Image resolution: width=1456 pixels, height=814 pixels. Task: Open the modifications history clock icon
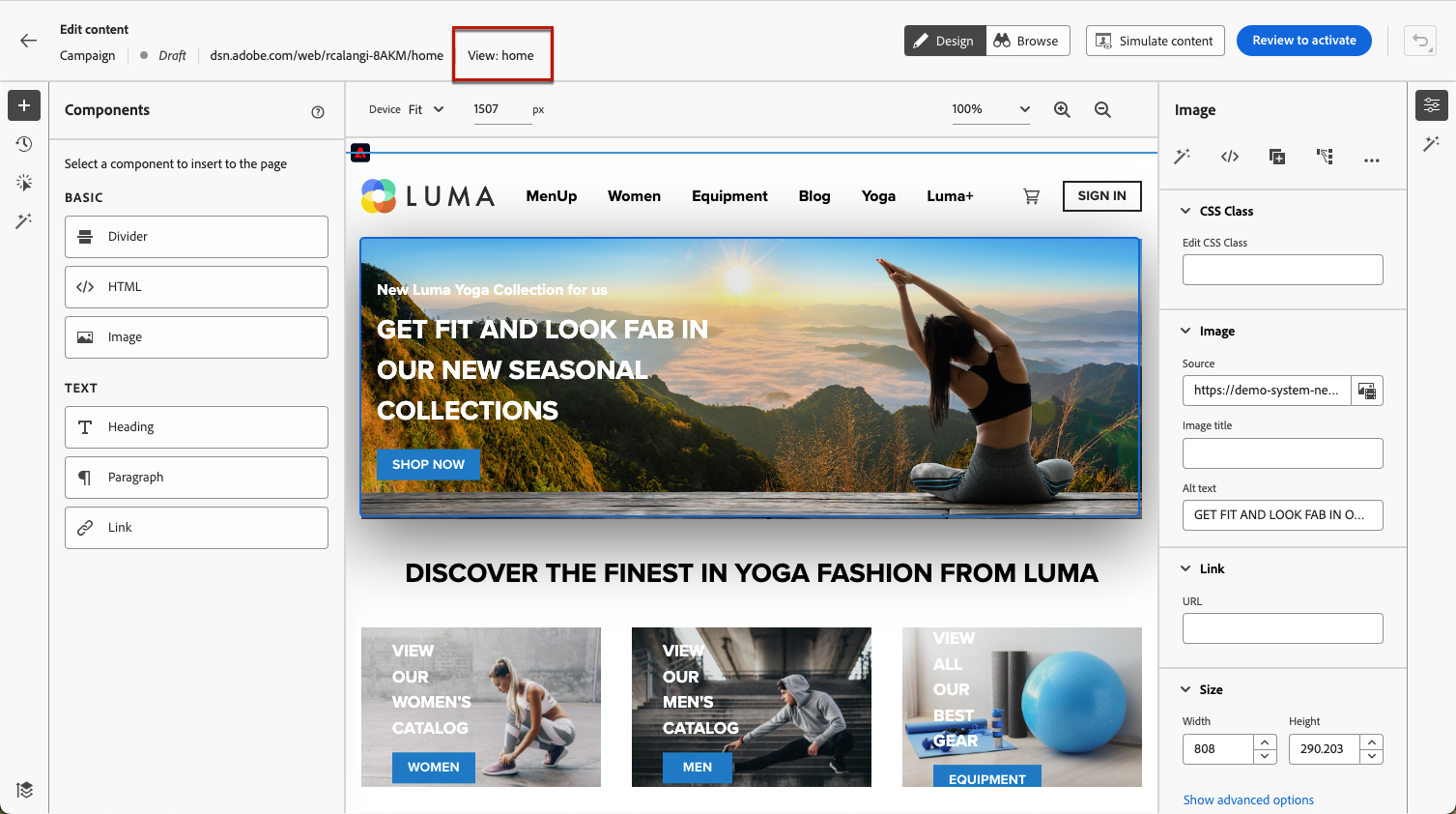pos(24,144)
